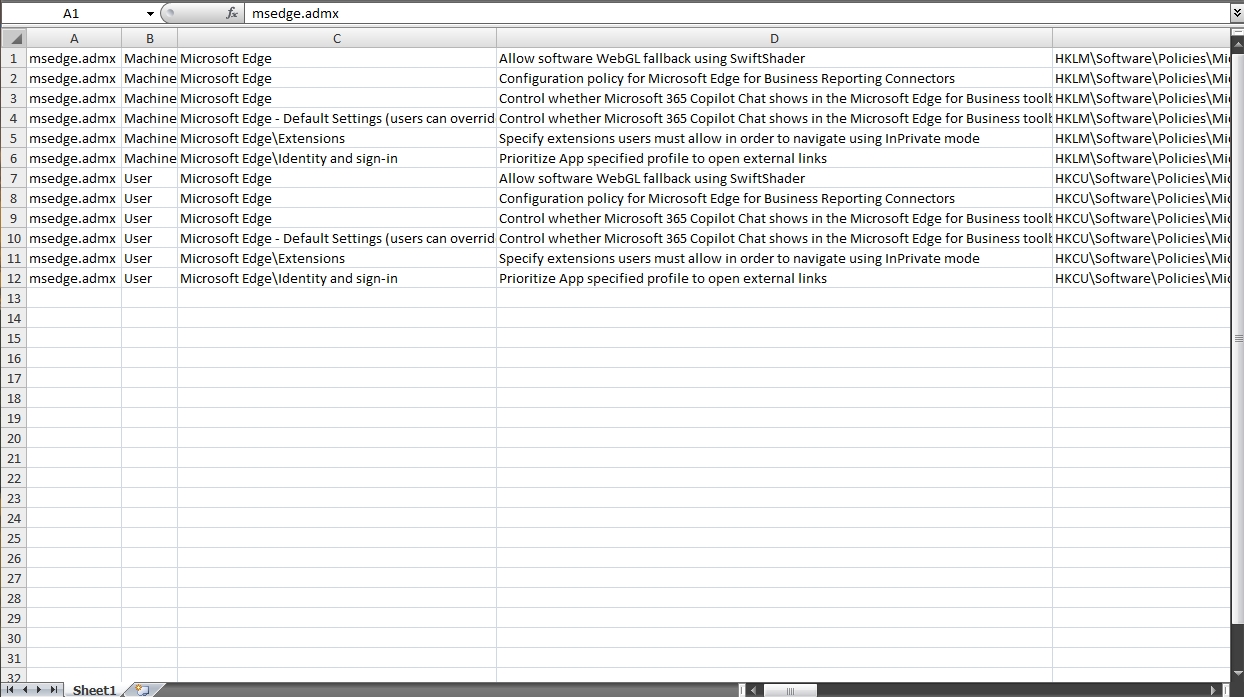Select Specify extensions InPrivate cell row 5
This screenshot has width=1244, height=697.
774,138
